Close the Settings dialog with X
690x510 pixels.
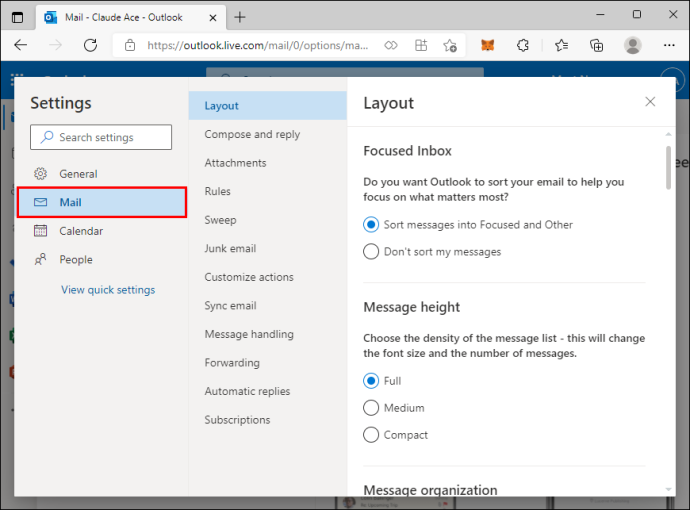click(650, 102)
